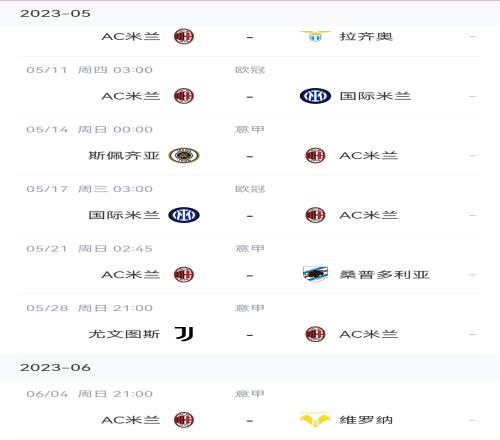Image resolution: width=500 pixels, height=440 pixels.
Task: Click AC Milan crest in 05/14 match
Action: [x=315, y=155]
